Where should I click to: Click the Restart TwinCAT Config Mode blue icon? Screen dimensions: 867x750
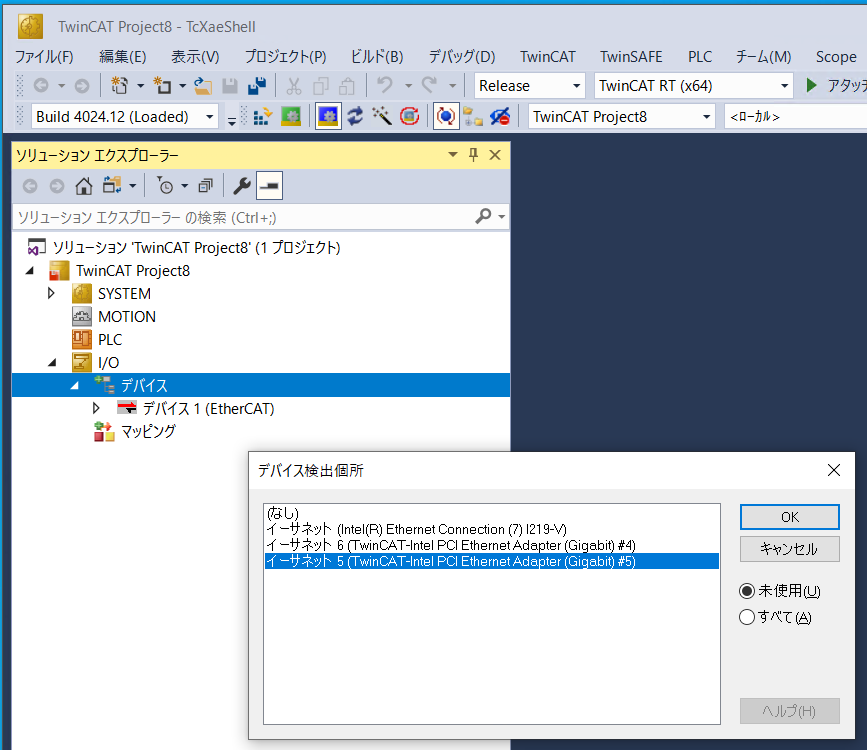(328, 117)
